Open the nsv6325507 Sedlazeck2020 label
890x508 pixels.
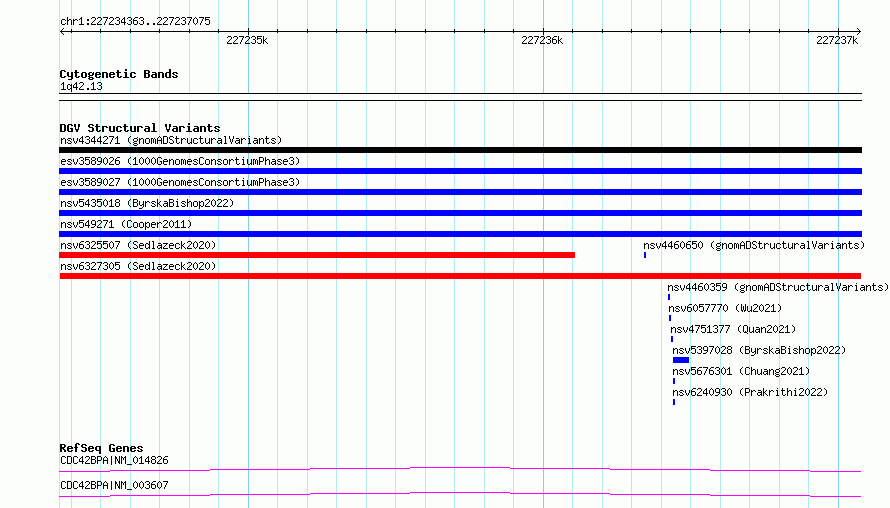point(138,245)
